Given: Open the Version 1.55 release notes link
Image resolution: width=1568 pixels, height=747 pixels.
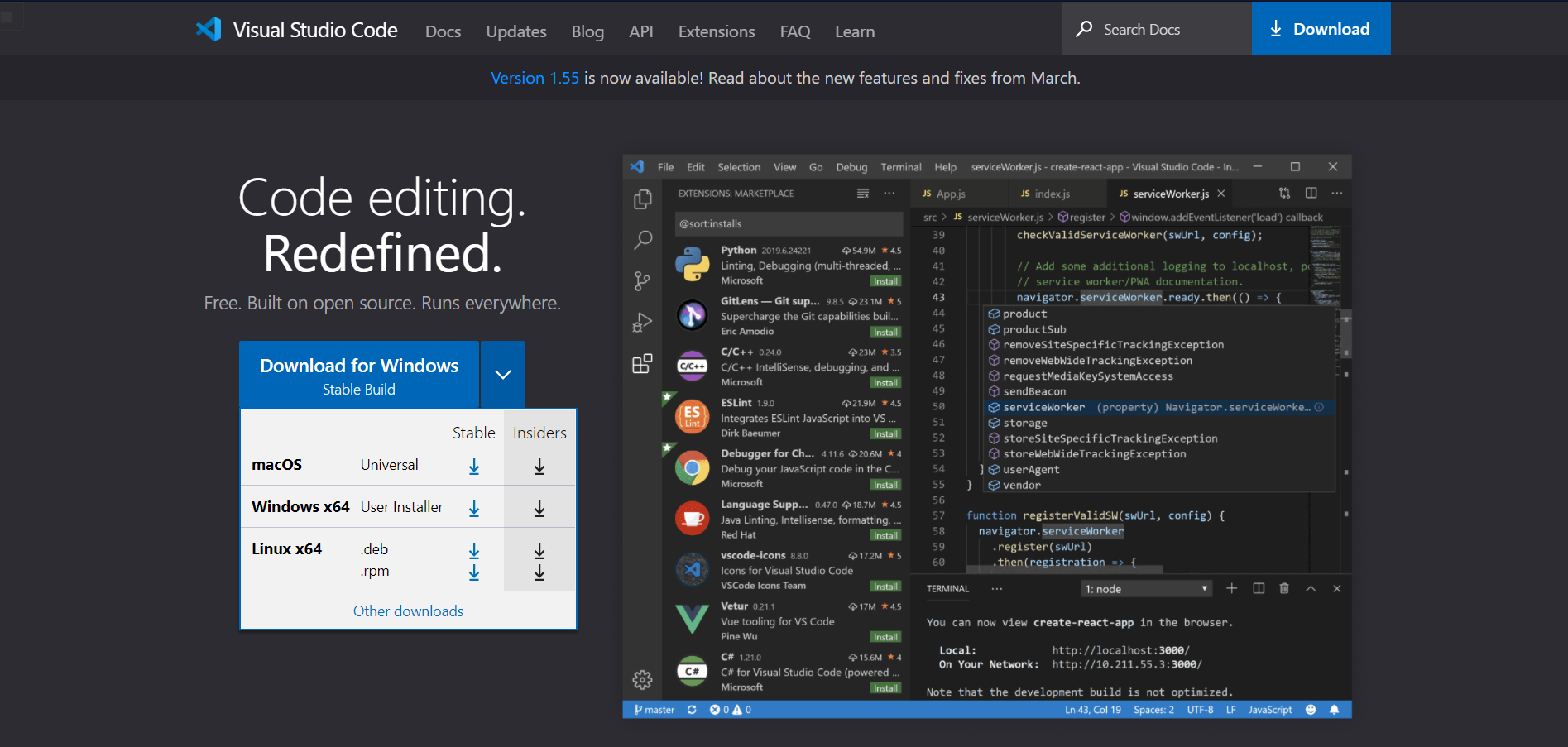Looking at the screenshot, I should (535, 78).
